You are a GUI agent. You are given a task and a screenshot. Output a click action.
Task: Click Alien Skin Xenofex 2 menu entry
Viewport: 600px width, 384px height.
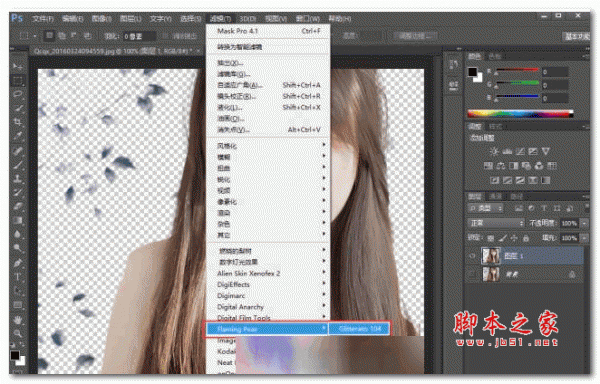click(269, 273)
